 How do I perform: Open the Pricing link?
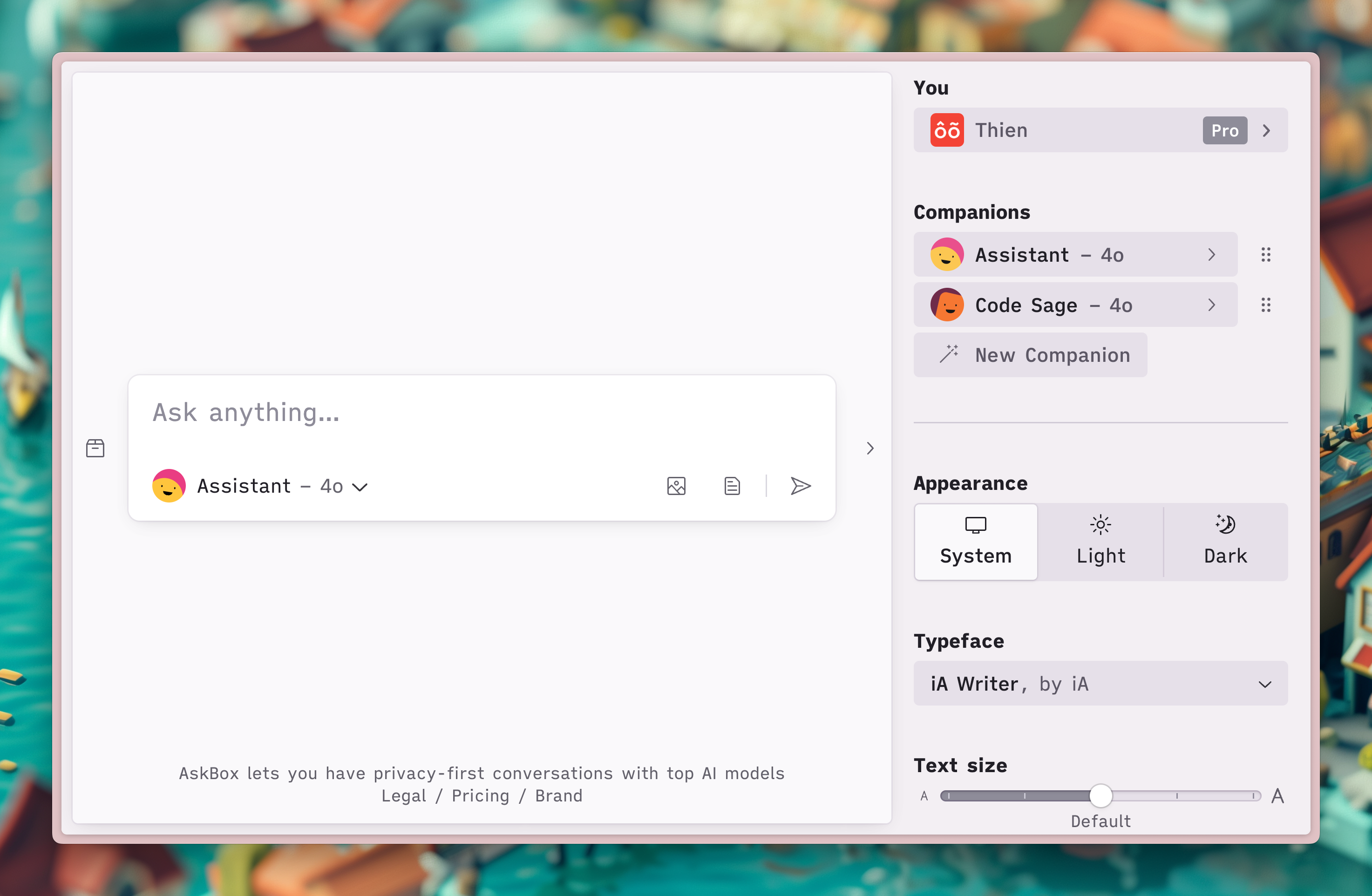click(x=480, y=796)
